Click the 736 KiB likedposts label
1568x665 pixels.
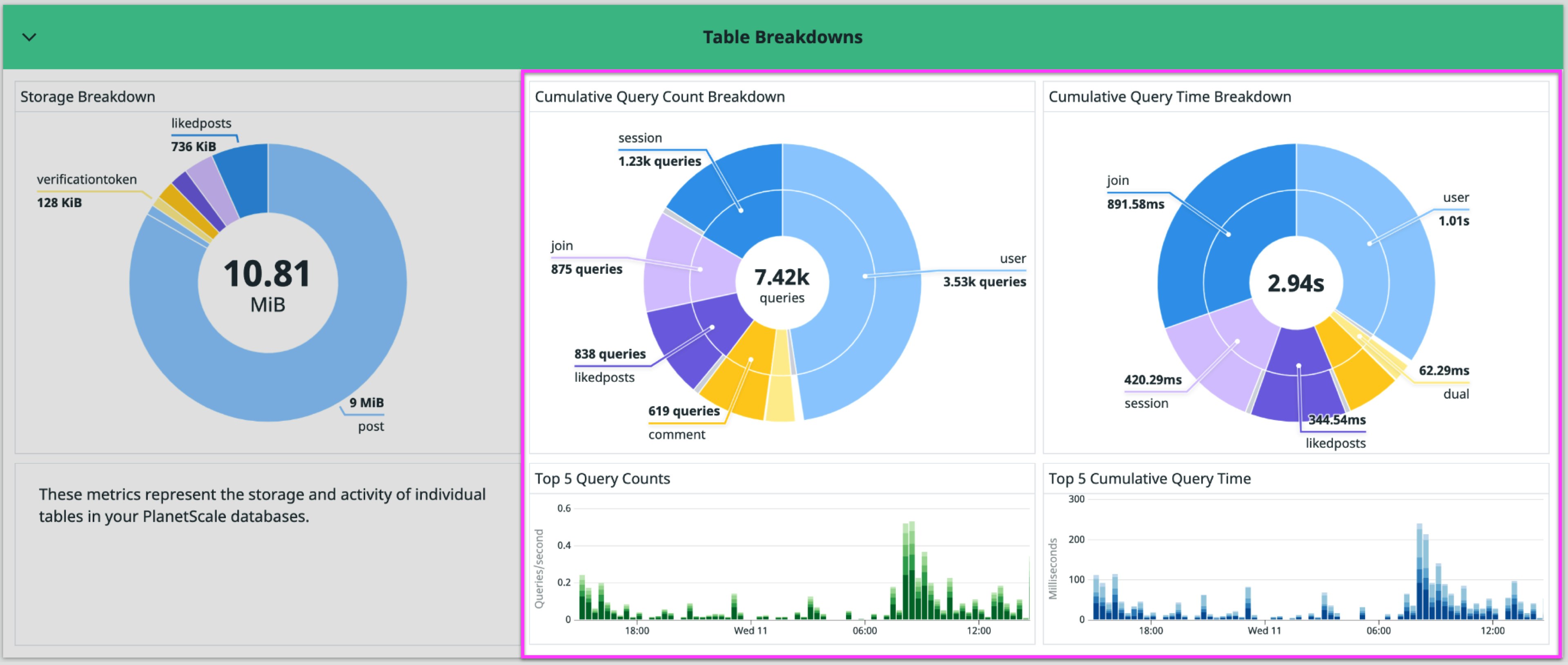point(193,146)
